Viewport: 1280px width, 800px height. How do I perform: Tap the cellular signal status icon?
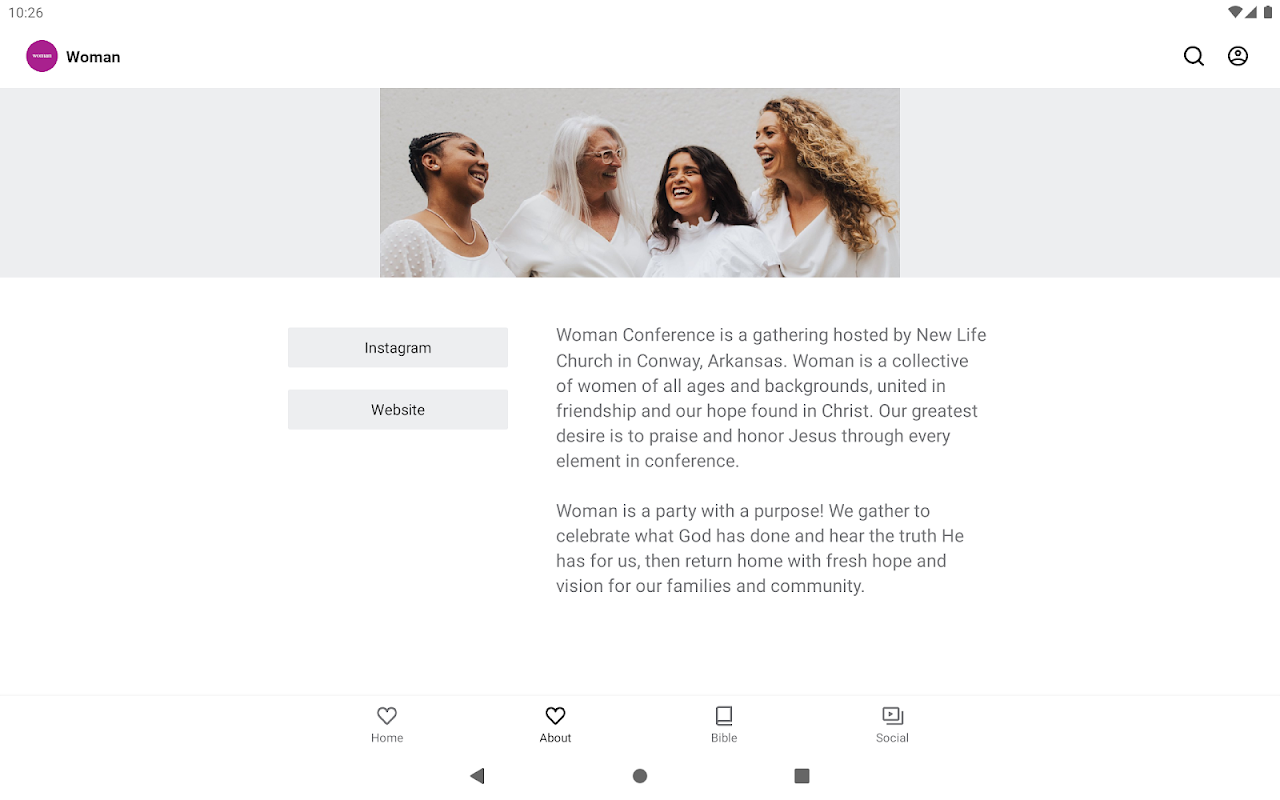1251,12
